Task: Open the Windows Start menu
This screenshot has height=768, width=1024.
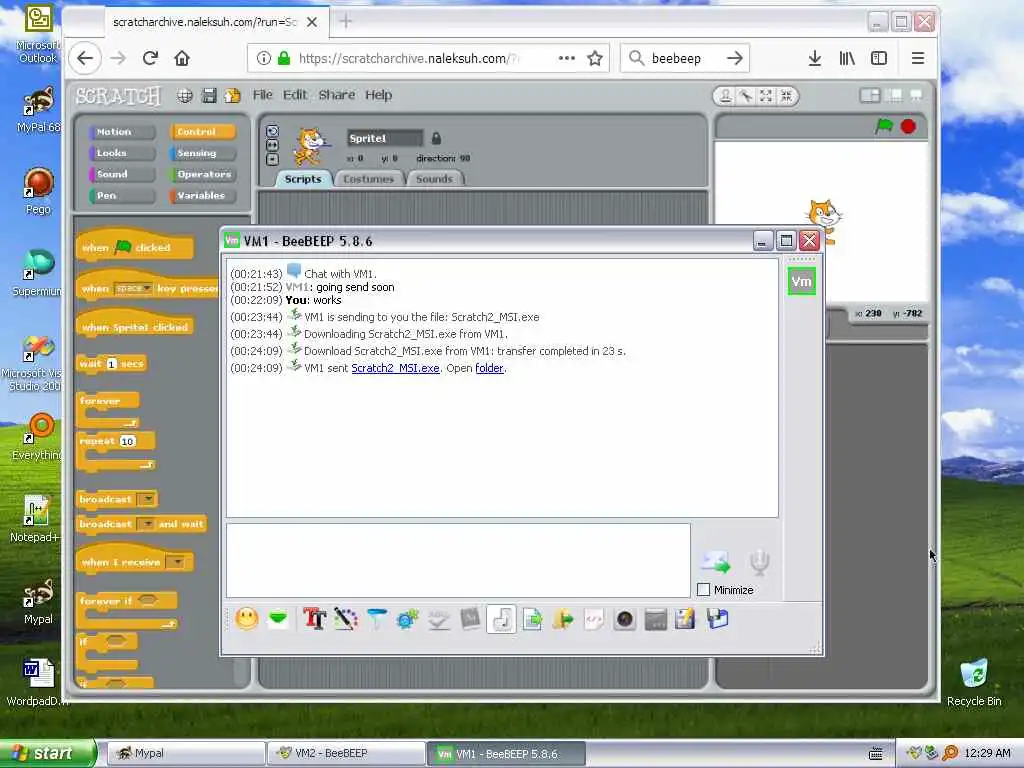Action: click(48, 753)
